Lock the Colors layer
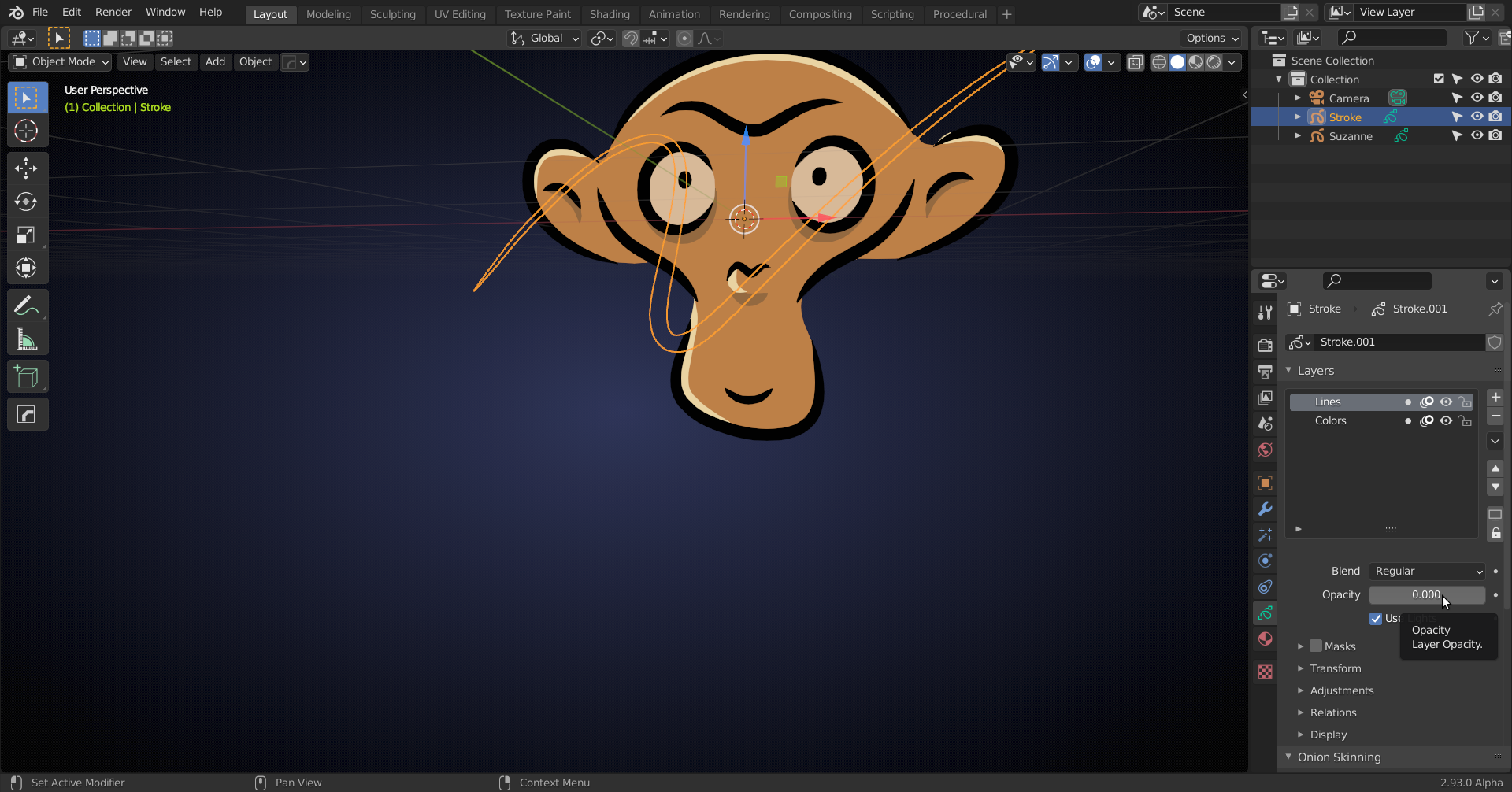Image resolution: width=1512 pixels, height=792 pixels. pos(1465,420)
